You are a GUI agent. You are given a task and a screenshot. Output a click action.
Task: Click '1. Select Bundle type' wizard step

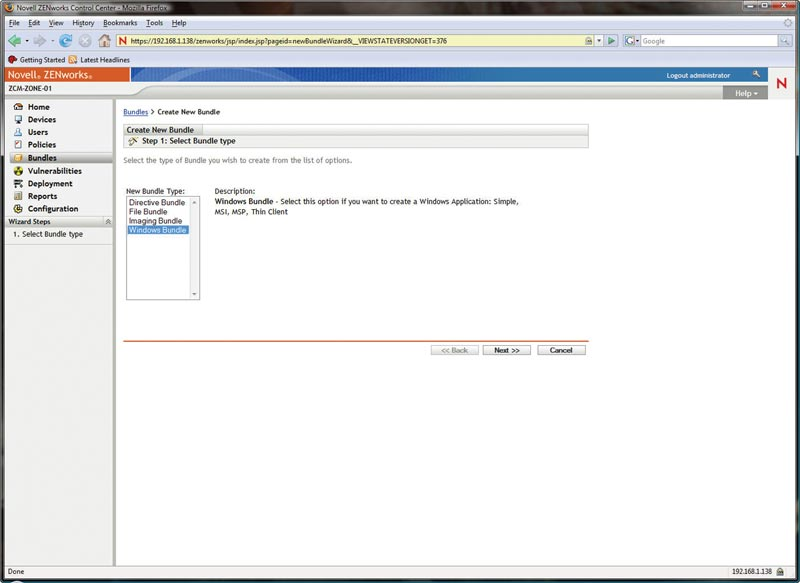coord(48,234)
